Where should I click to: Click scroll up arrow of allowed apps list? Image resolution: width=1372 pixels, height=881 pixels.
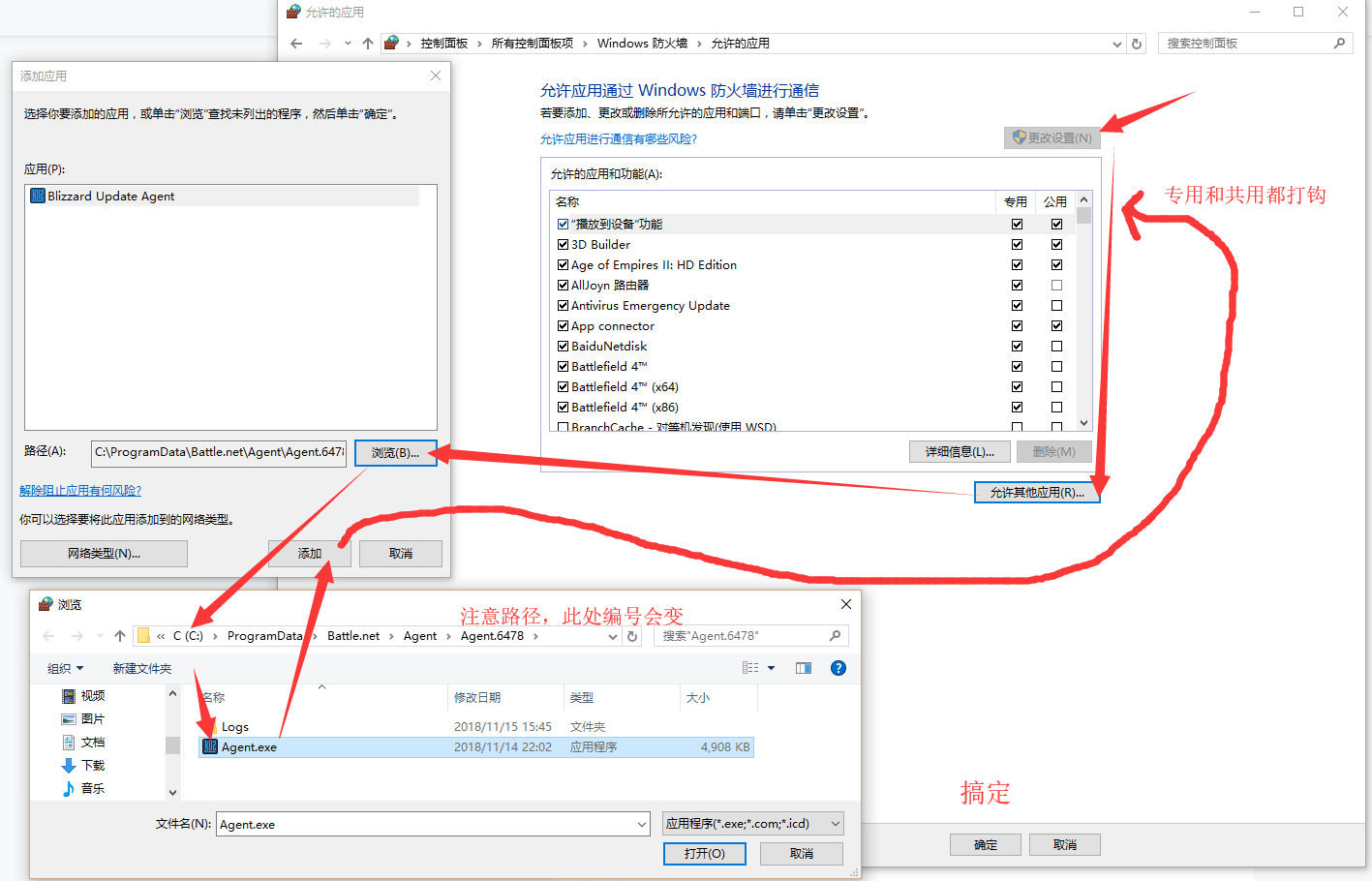point(1083,200)
